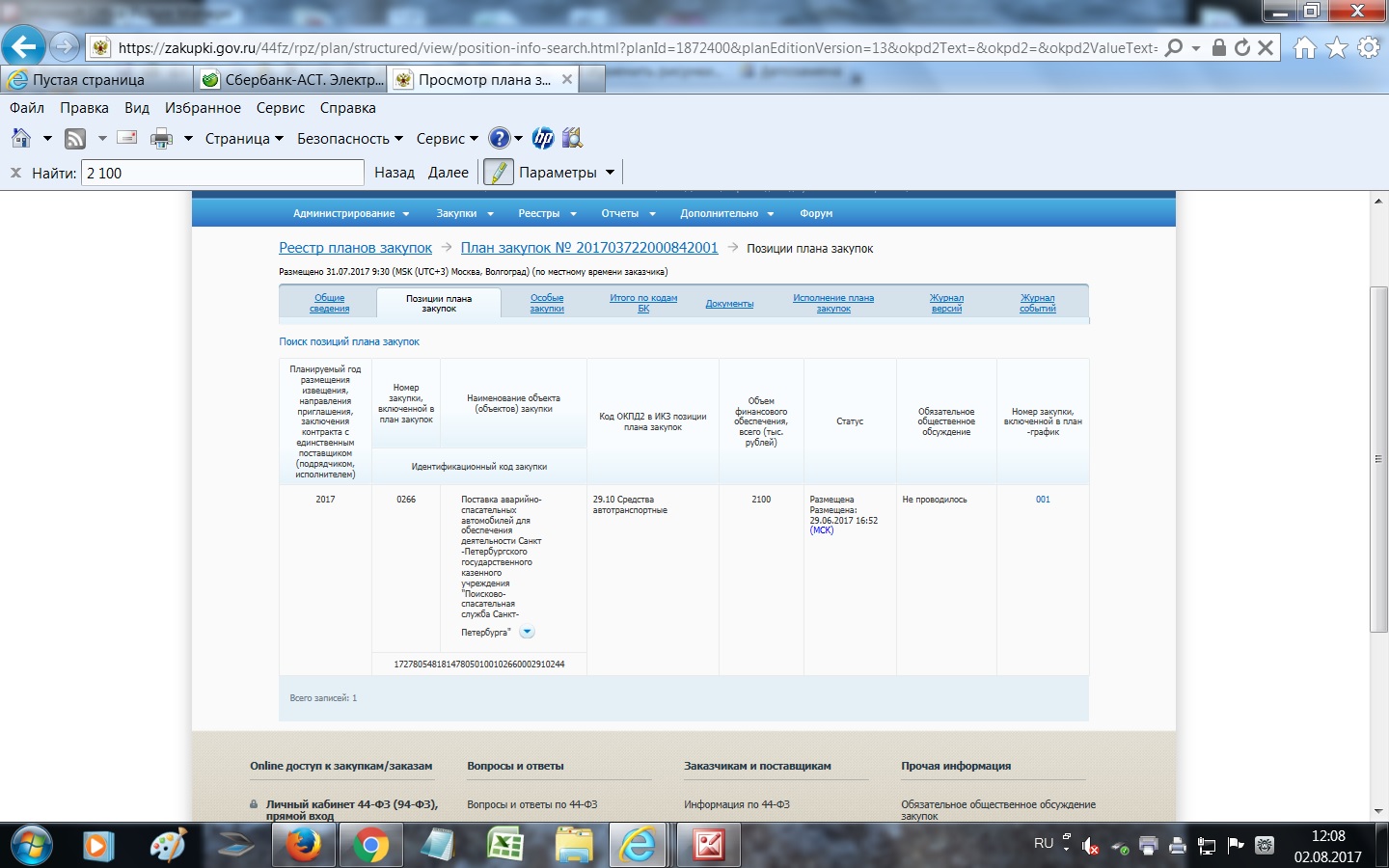Click the RSS feeds icon

(x=75, y=138)
